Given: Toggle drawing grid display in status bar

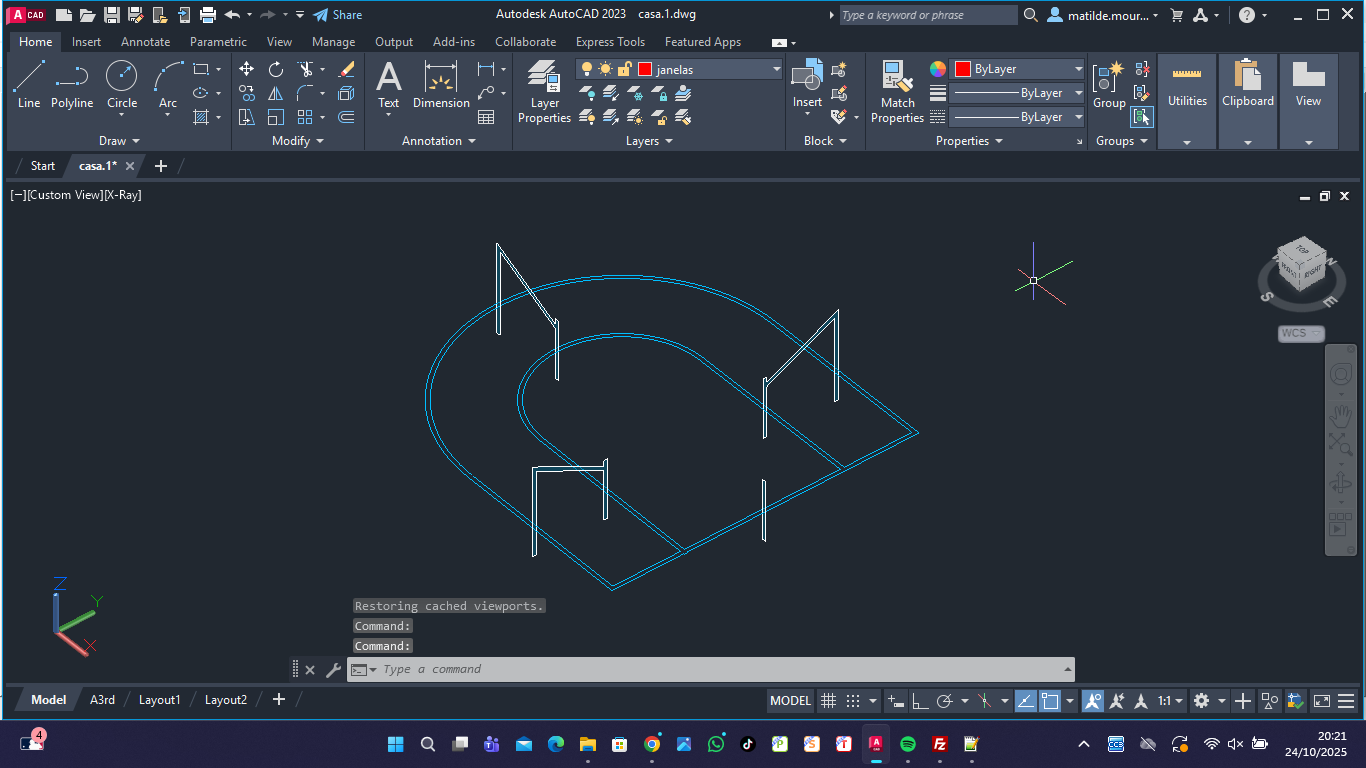Looking at the screenshot, I should [828, 701].
